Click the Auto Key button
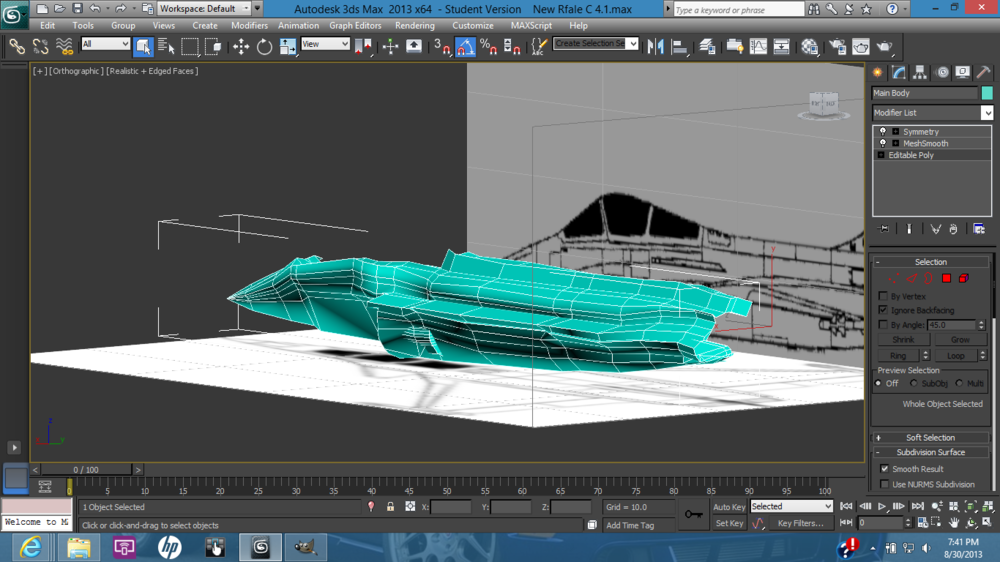The width and height of the screenshot is (1000, 562). tap(729, 507)
